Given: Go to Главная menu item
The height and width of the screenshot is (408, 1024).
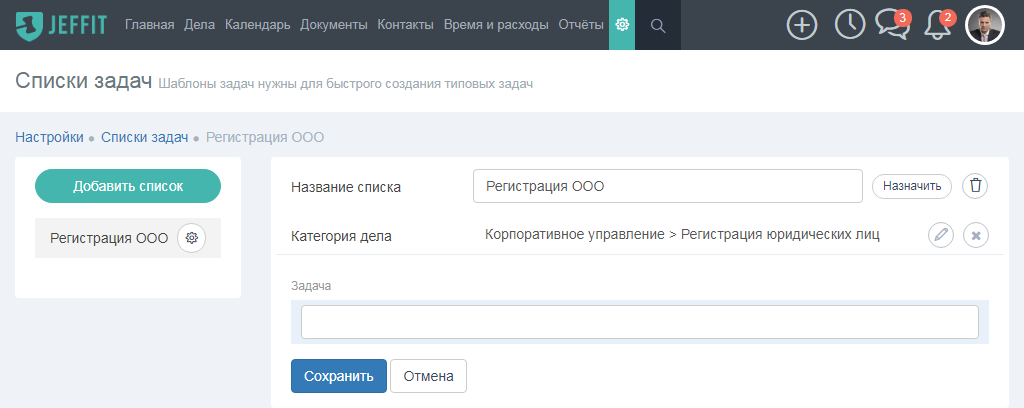Looking at the screenshot, I should coord(150,25).
